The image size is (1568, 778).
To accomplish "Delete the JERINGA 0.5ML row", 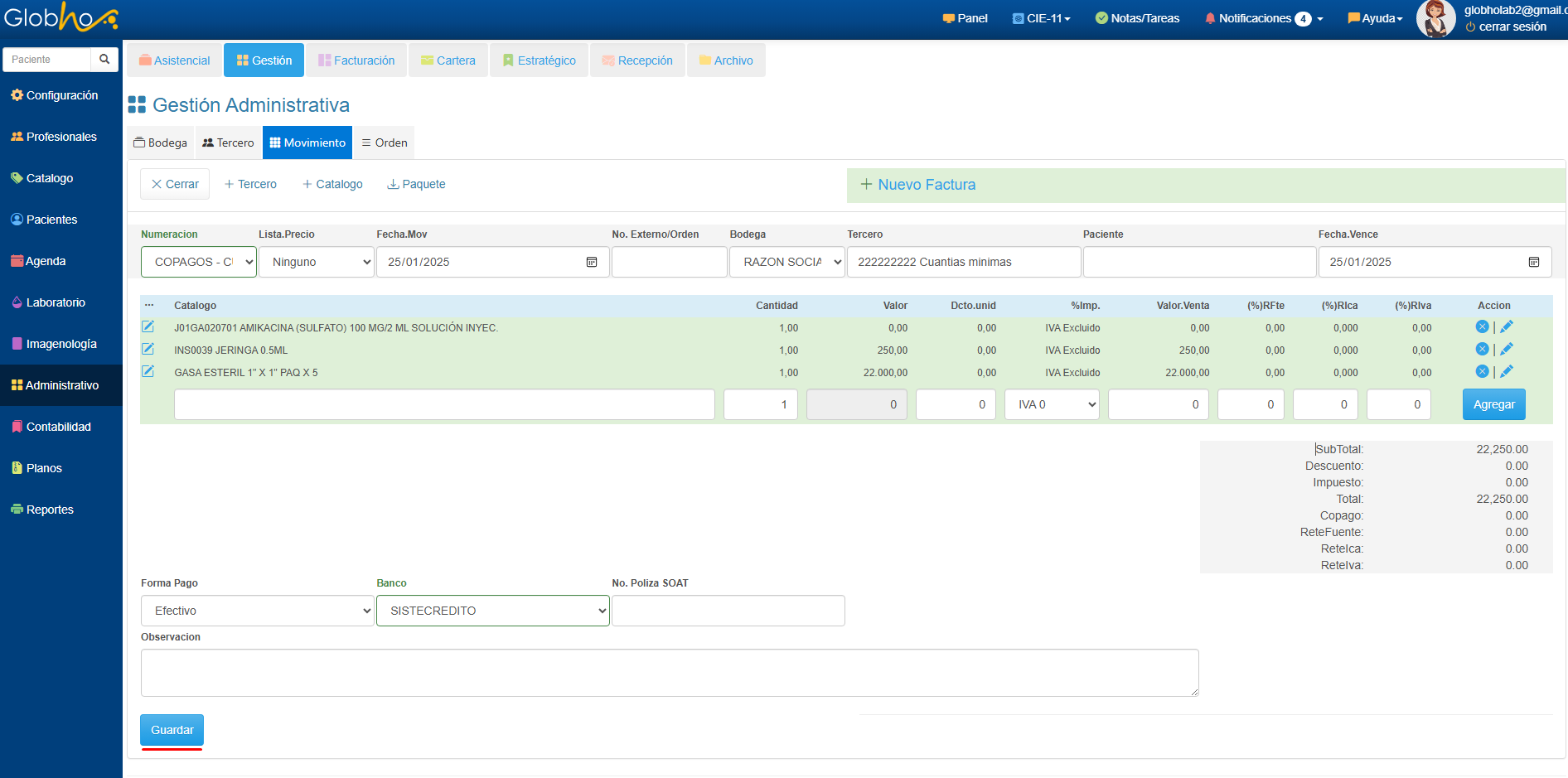I will coord(1482,350).
